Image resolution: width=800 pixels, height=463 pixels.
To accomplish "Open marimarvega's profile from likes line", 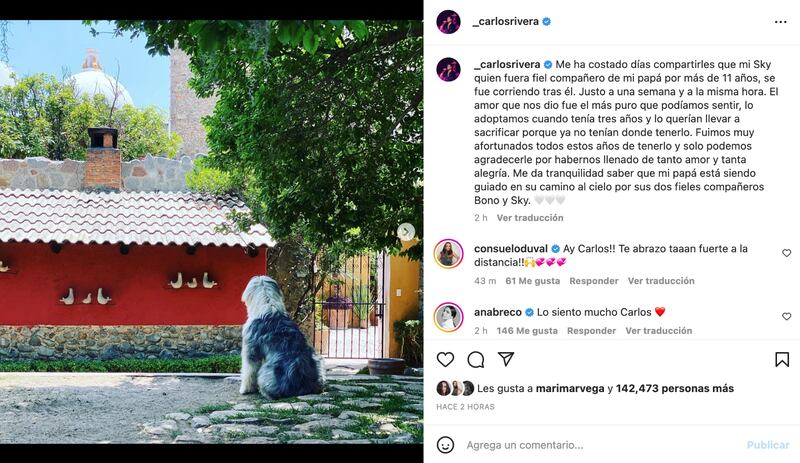I will pyautogui.click(x=570, y=388).
